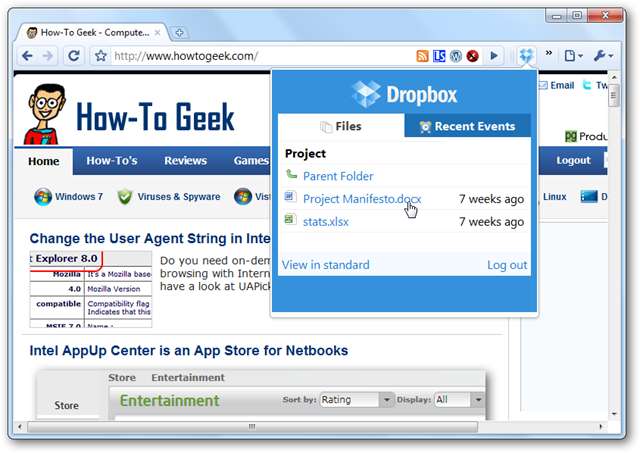Open the Games menu item
Screen dimensions: 640x453
[x=251, y=161]
